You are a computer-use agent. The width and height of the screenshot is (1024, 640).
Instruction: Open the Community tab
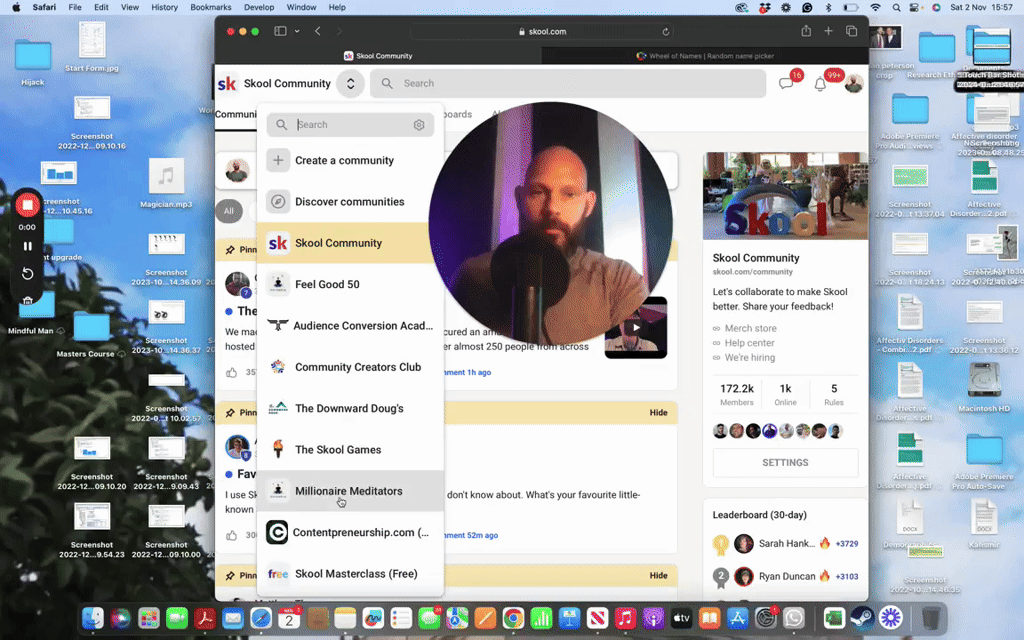point(236,114)
